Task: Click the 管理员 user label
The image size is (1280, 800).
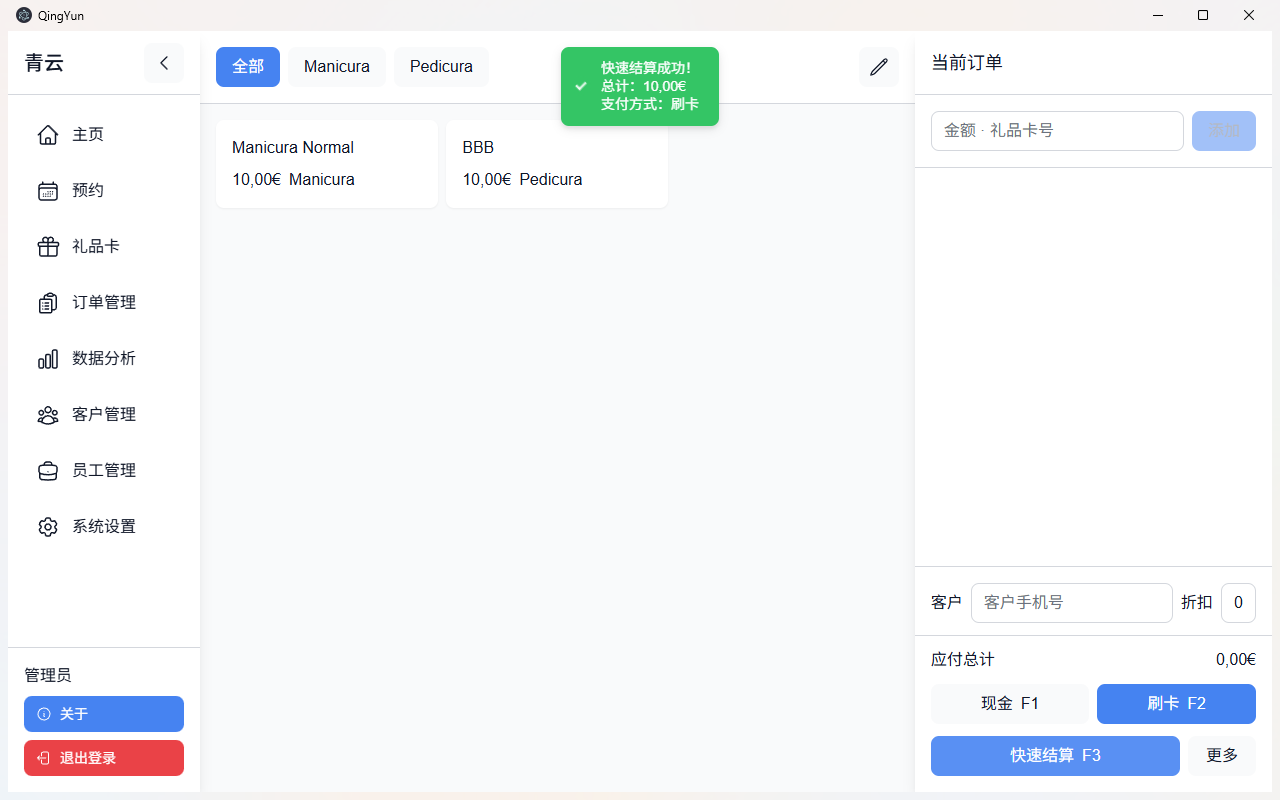Action: (48, 676)
